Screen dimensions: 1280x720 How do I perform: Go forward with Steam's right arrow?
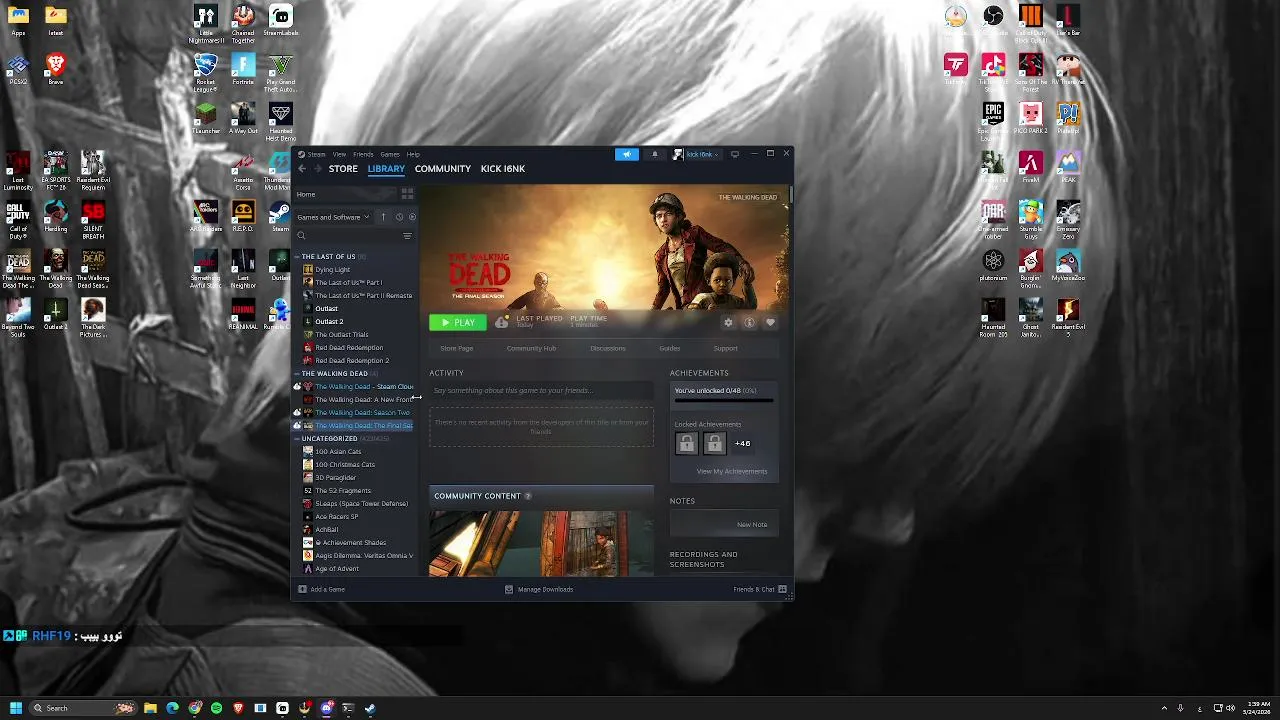(318, 169)
